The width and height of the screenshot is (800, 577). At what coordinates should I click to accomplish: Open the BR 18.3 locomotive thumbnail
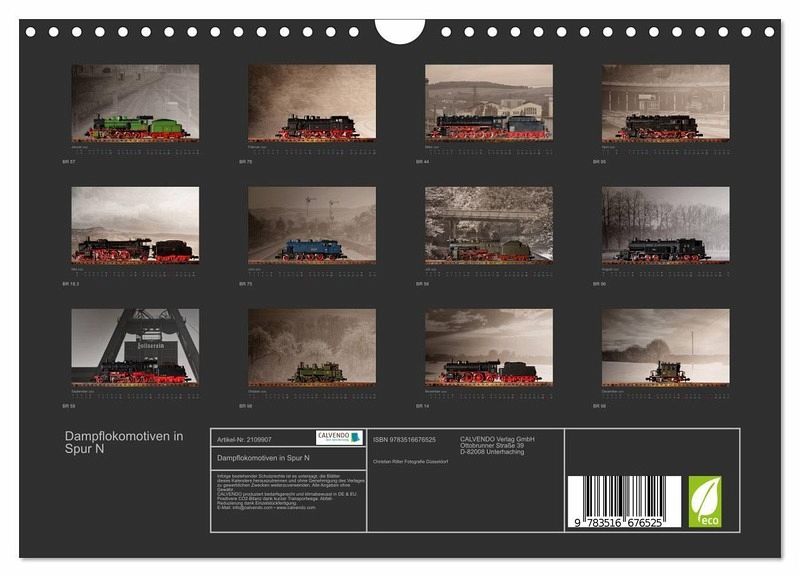pos(135,224)
